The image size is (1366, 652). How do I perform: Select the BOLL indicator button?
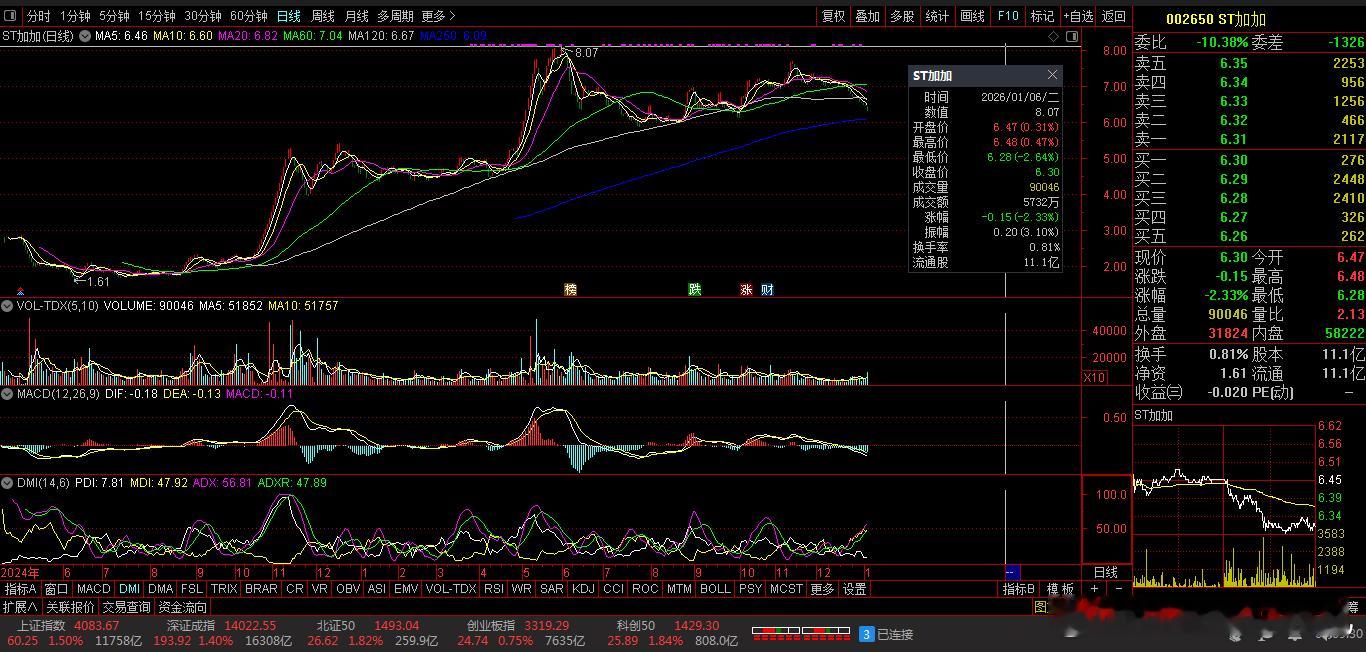(715, 589)
